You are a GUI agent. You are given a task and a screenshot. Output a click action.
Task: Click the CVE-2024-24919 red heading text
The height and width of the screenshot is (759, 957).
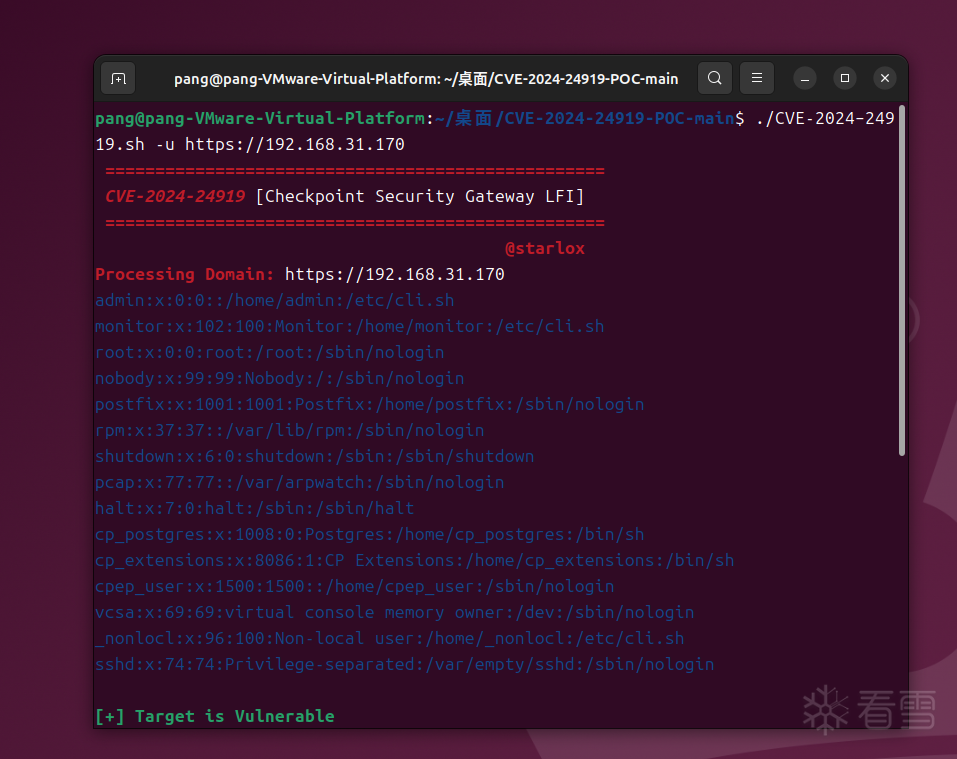tap(175, 196)
